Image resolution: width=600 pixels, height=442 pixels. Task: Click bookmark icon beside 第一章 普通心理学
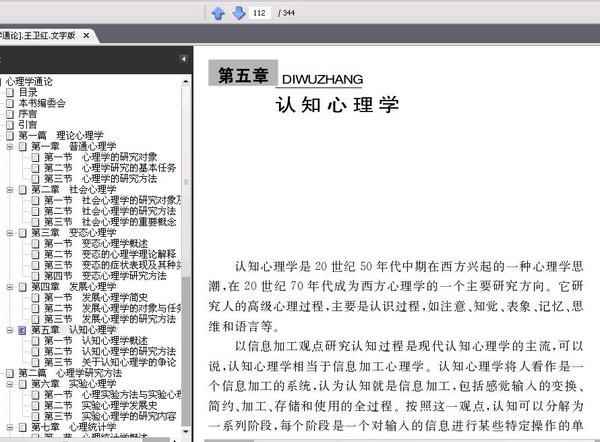click(x=23, y=147)
